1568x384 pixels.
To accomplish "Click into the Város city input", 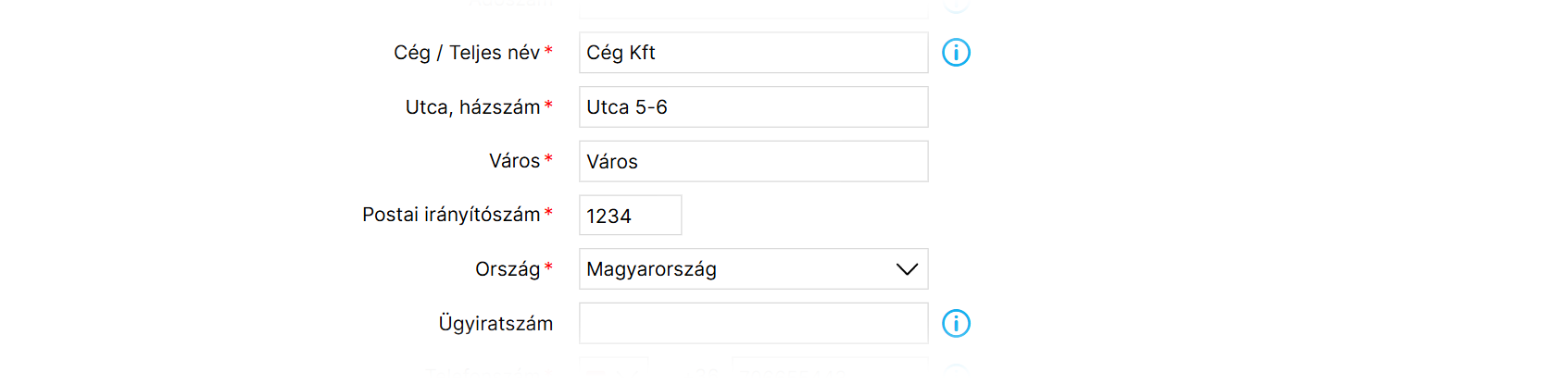I will pyautogui.click(x=754, y=161).
